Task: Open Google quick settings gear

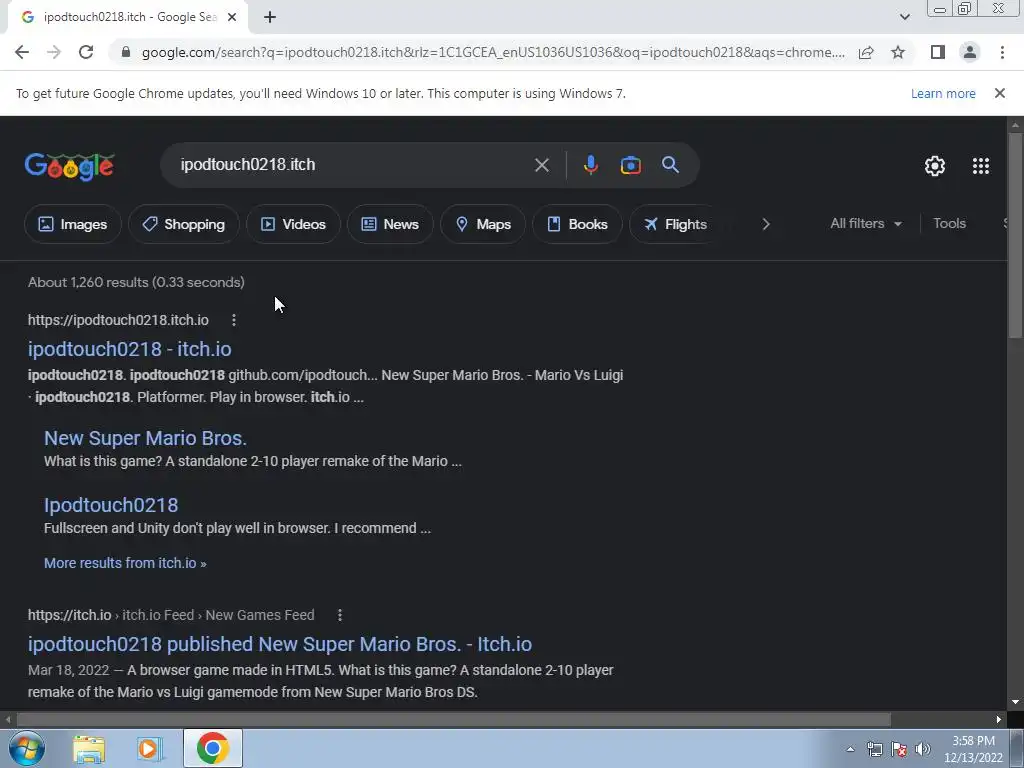Action: [x=935, y=166]
